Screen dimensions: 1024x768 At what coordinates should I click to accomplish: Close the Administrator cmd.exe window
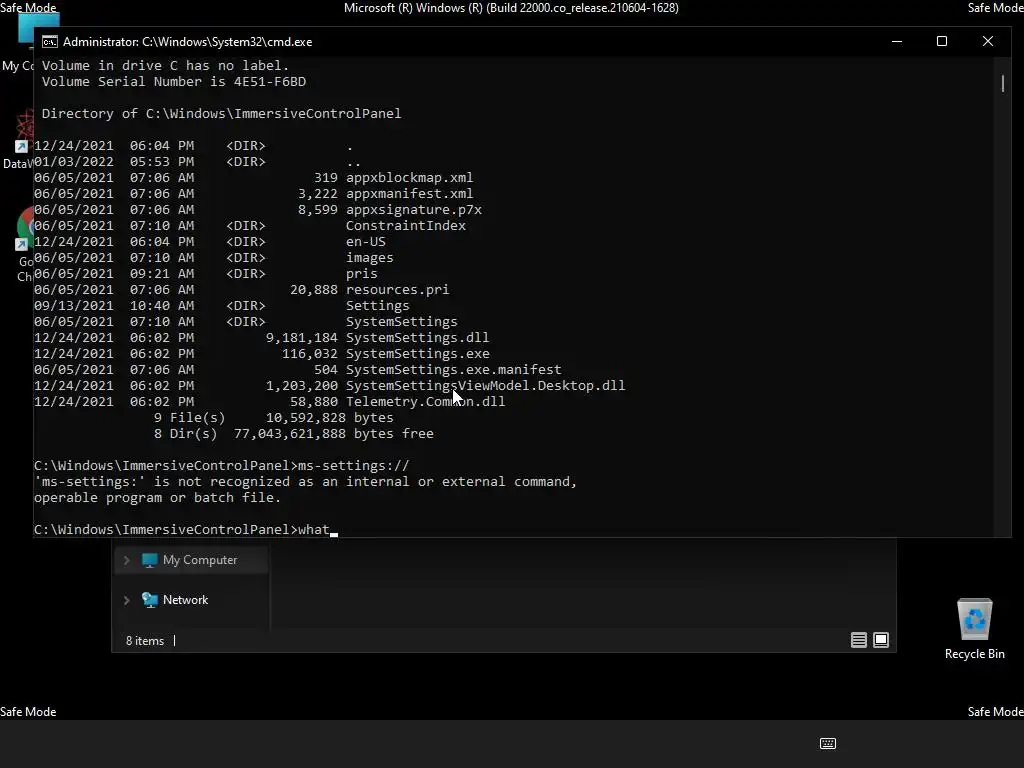click(987, 41)
